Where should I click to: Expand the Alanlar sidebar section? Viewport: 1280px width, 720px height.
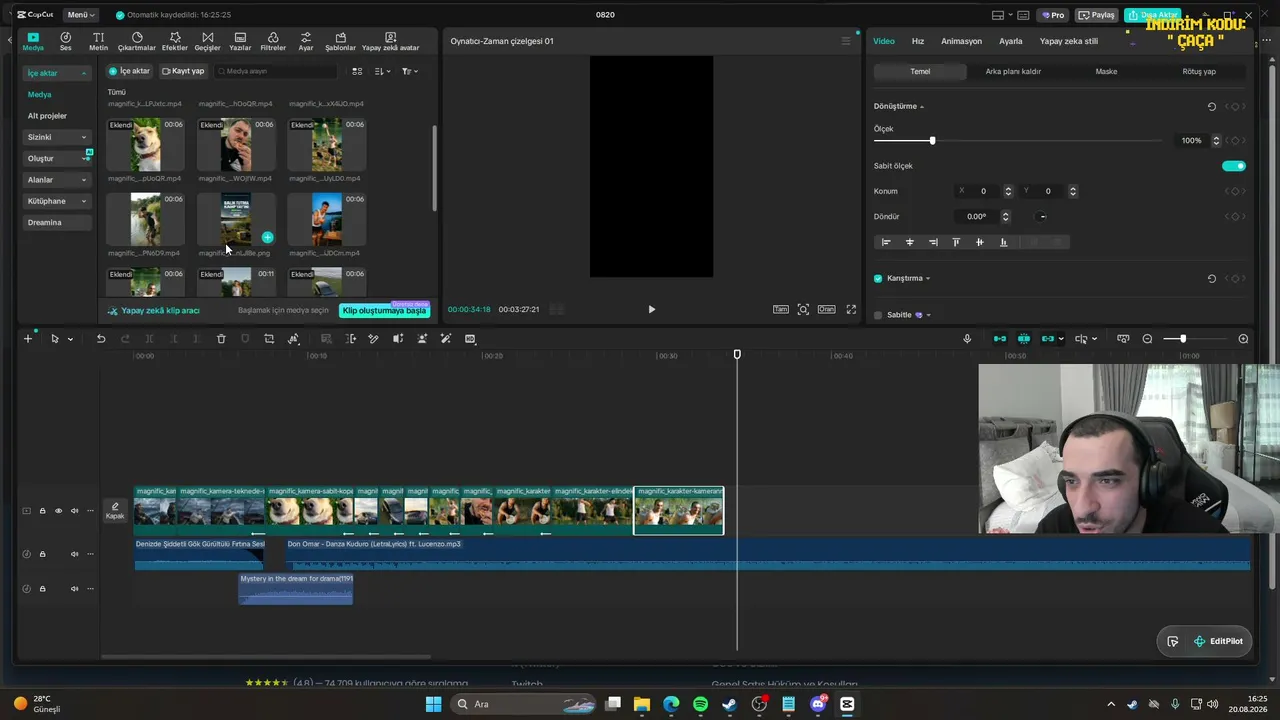coord(57,180)
